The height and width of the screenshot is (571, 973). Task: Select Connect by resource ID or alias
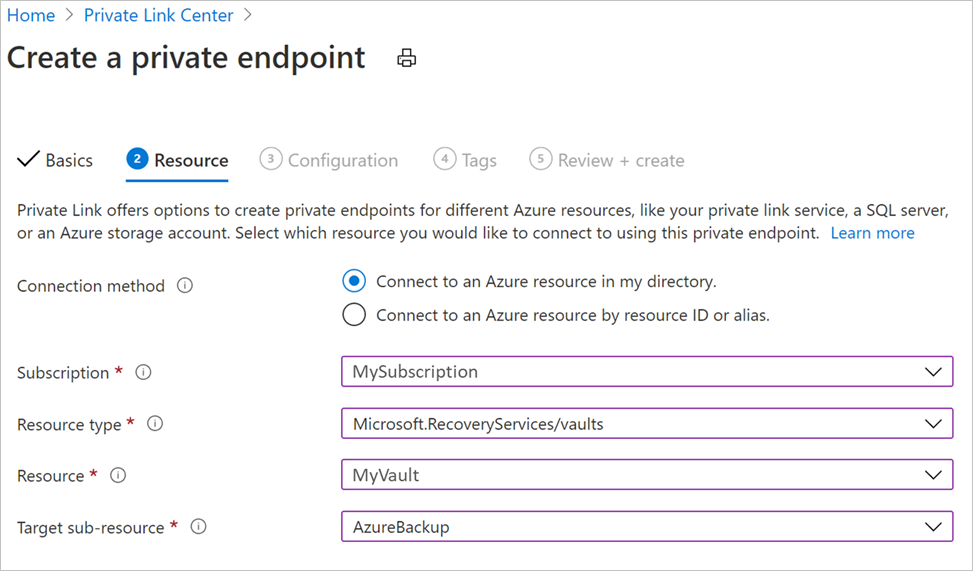[354, 315]
